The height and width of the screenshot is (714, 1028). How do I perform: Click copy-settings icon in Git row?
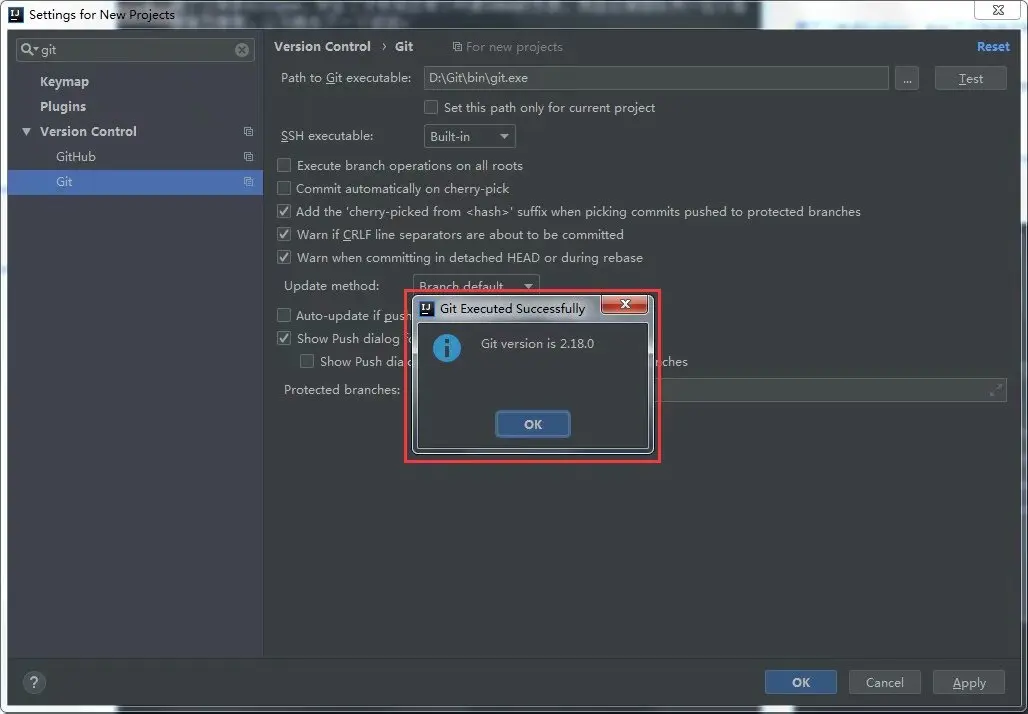(x=248, y=182)
